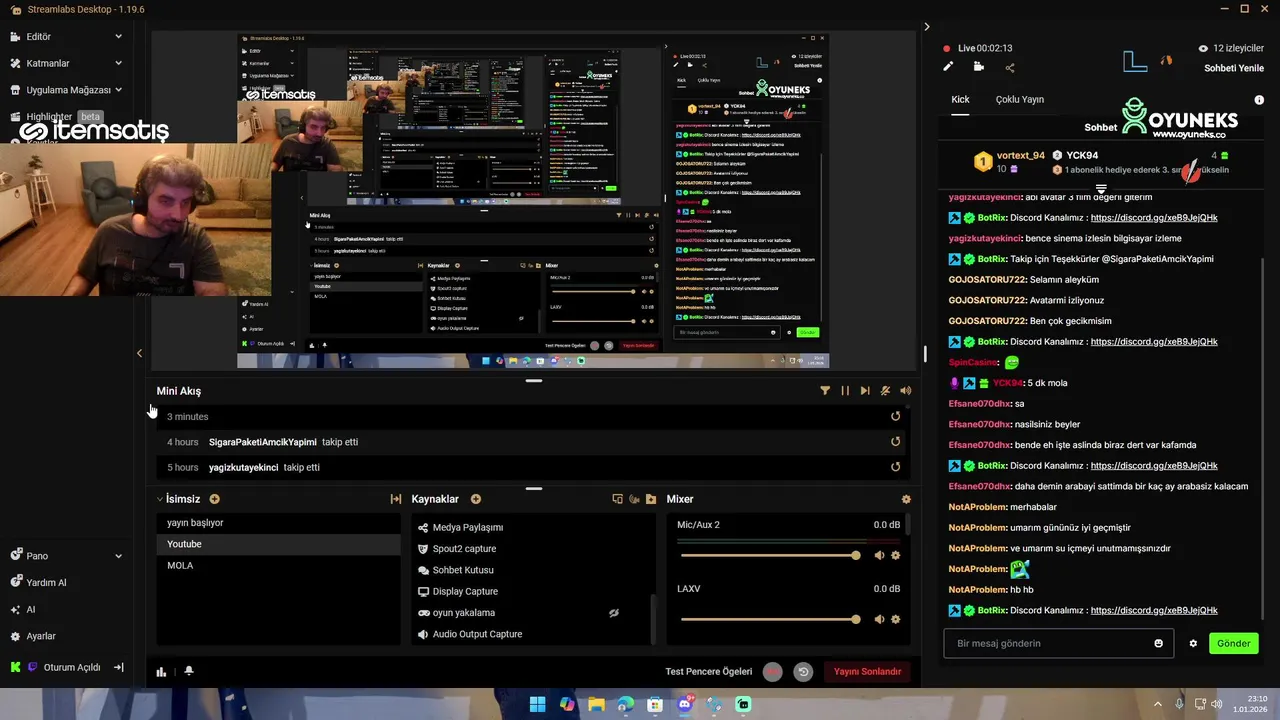Open LAXV channel settings gear
The width and height of the screenshot is (1280, 720).
pyautogui.click(x=895, y=619)
